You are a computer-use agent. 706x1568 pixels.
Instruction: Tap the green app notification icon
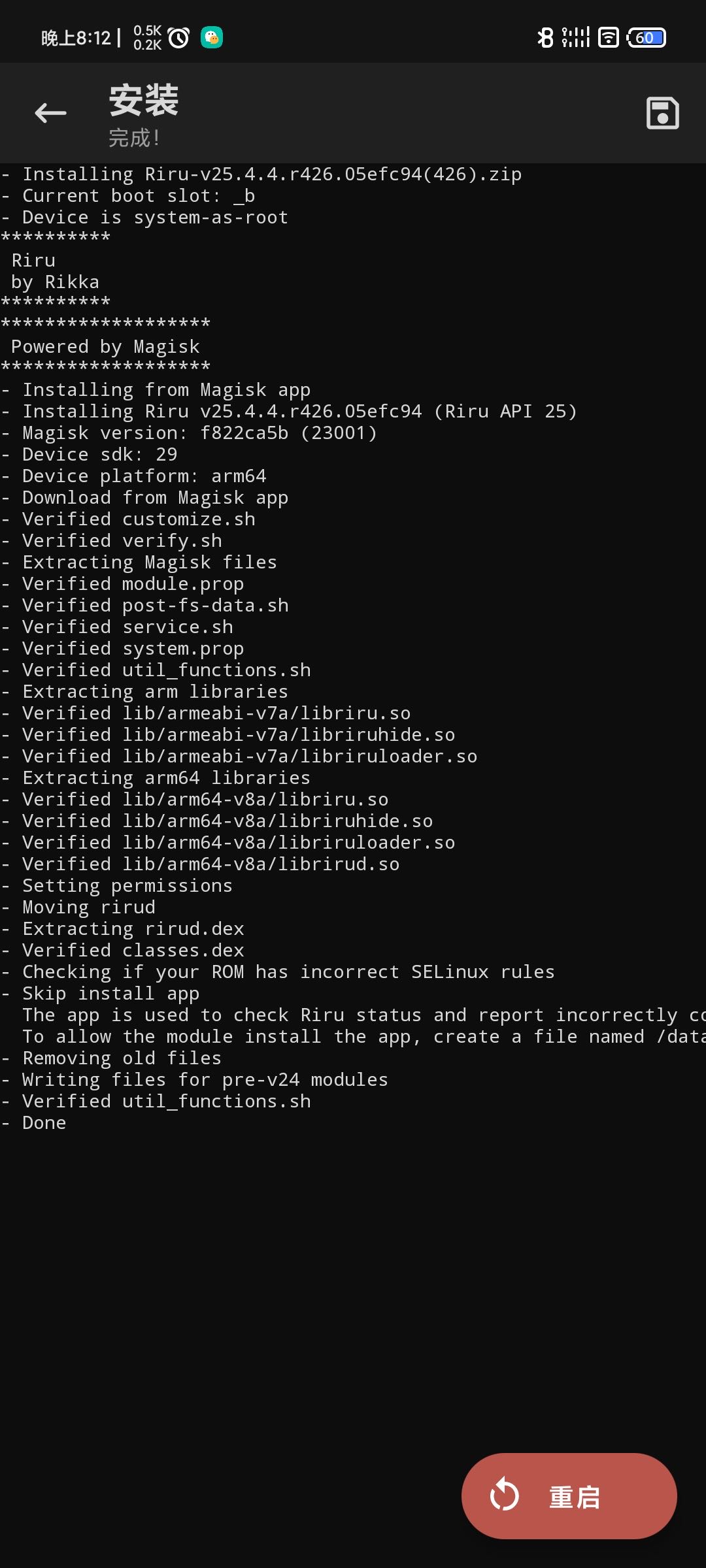coord(211,37)
